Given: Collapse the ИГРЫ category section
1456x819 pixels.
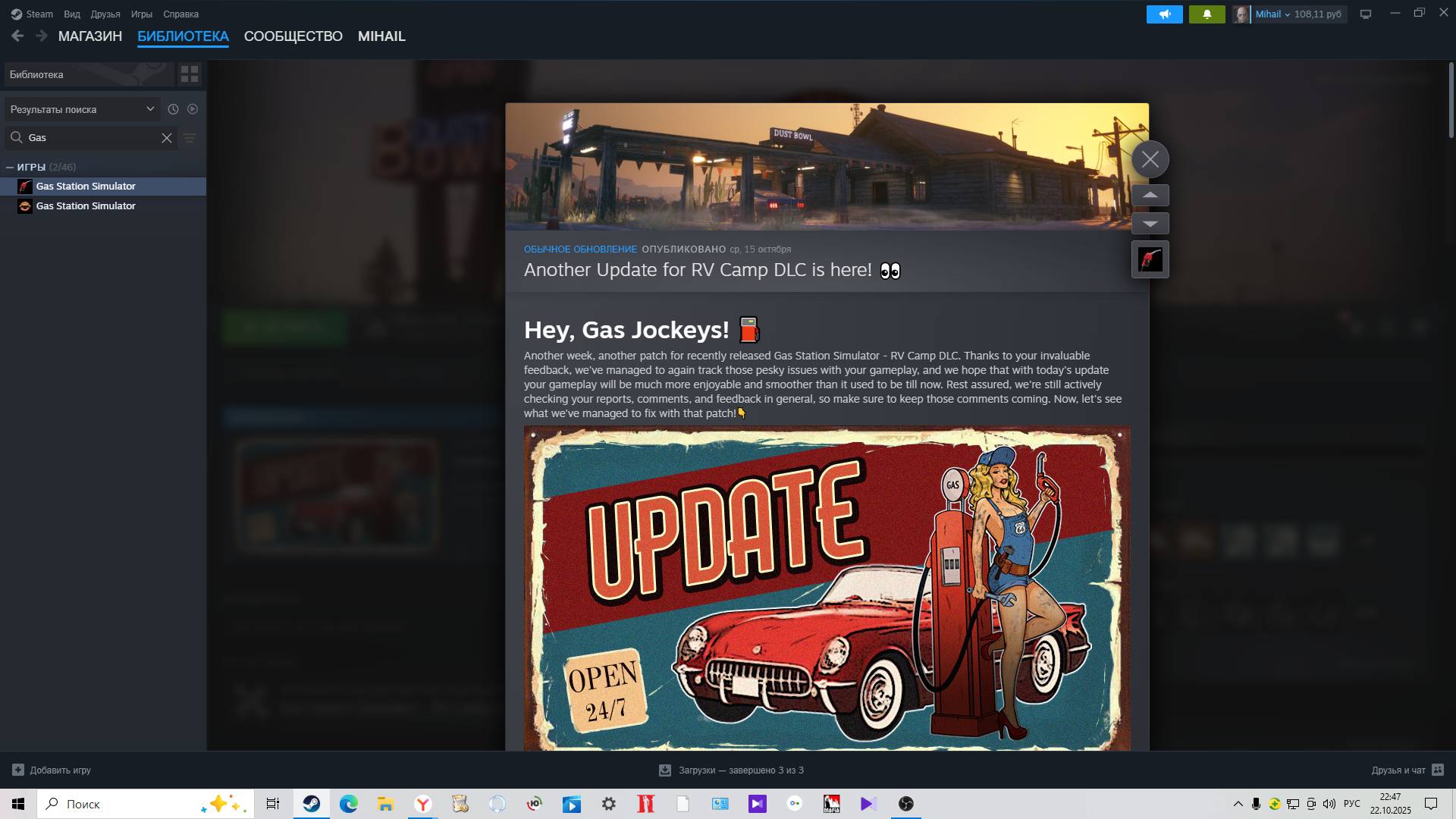Looking at the screenshot, I should click(10, 167).
